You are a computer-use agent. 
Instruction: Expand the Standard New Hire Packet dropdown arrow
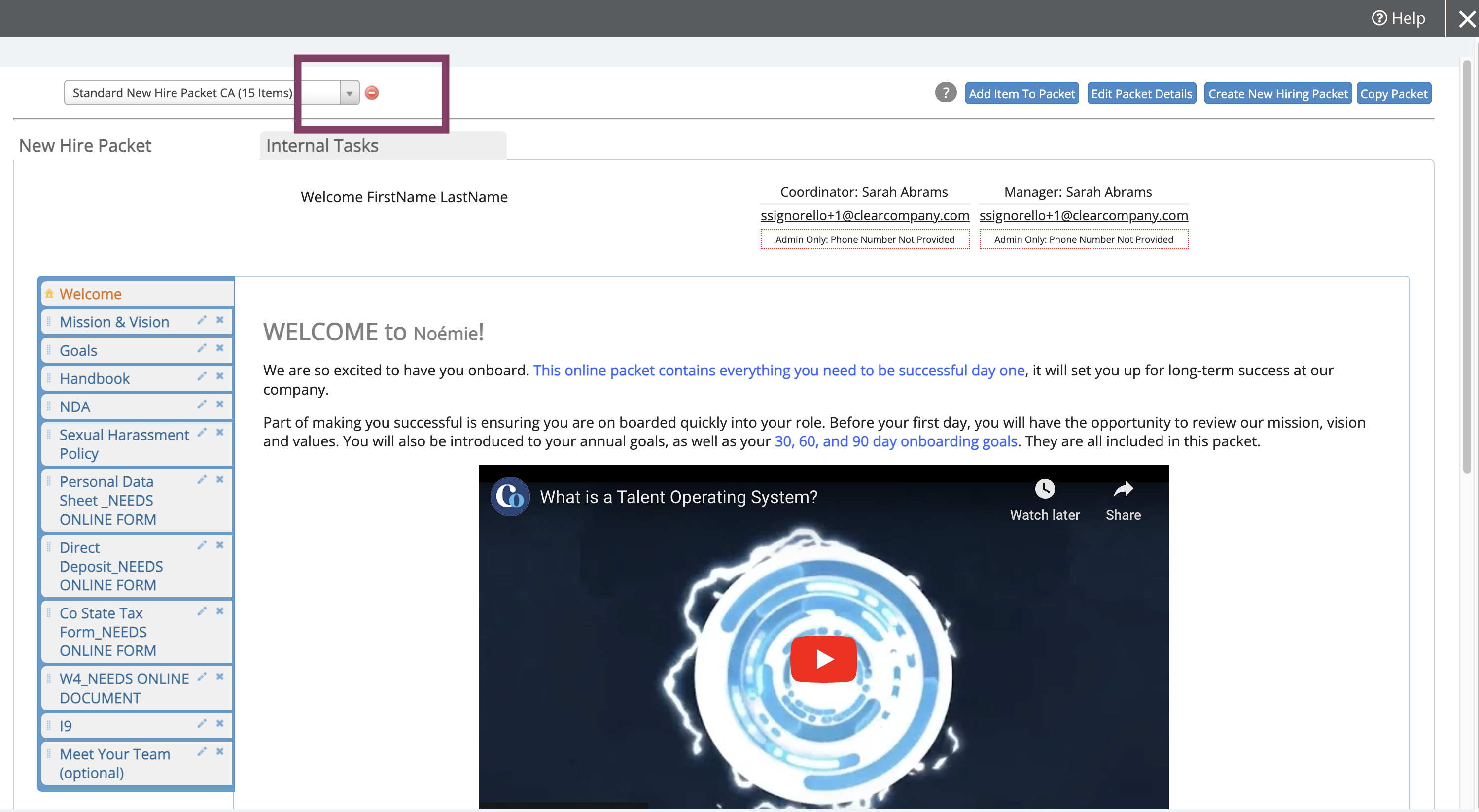coord(349,93)
